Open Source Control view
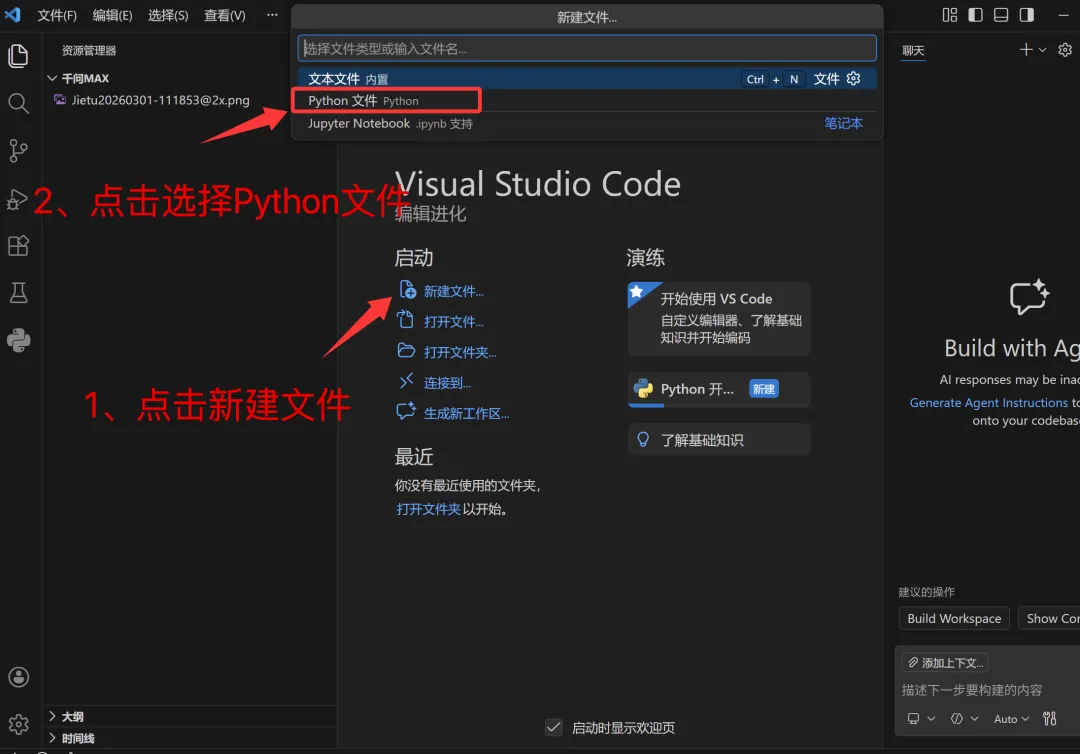The height and width of the screenshot is (754, 1080). (18, 151)
